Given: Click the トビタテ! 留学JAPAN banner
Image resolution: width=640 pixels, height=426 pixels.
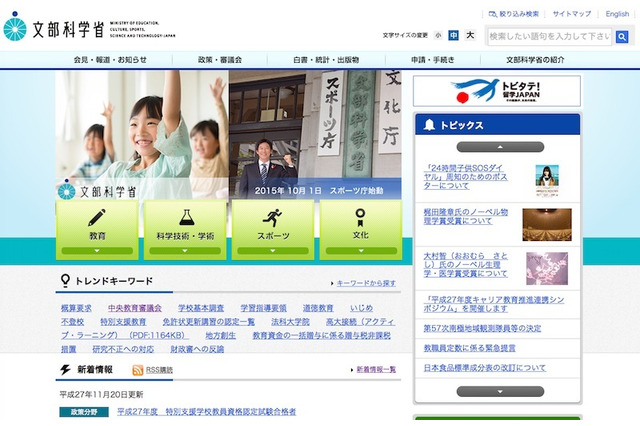Looking at the screenshot, I should [x=497, y=91].
